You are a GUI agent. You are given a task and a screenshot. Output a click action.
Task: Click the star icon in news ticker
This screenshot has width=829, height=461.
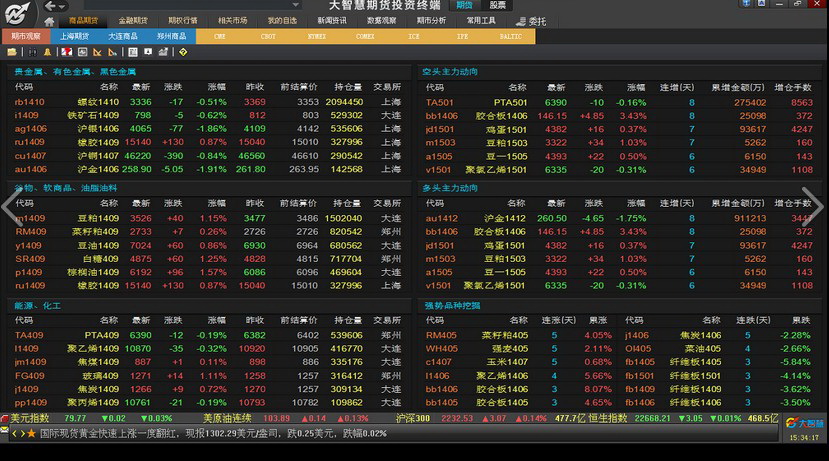[32, 434]
